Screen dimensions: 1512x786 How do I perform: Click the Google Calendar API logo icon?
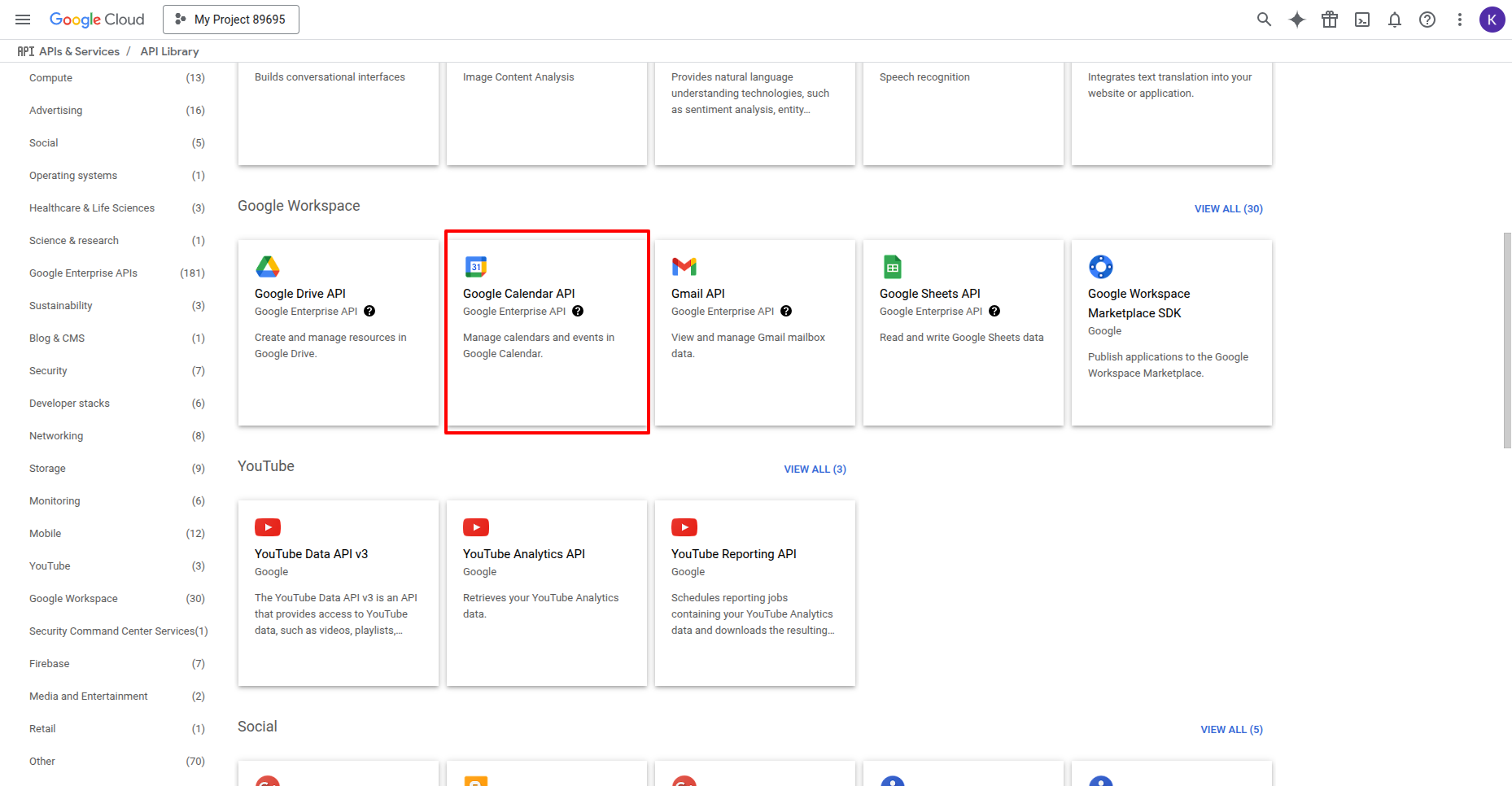[476, 267]
